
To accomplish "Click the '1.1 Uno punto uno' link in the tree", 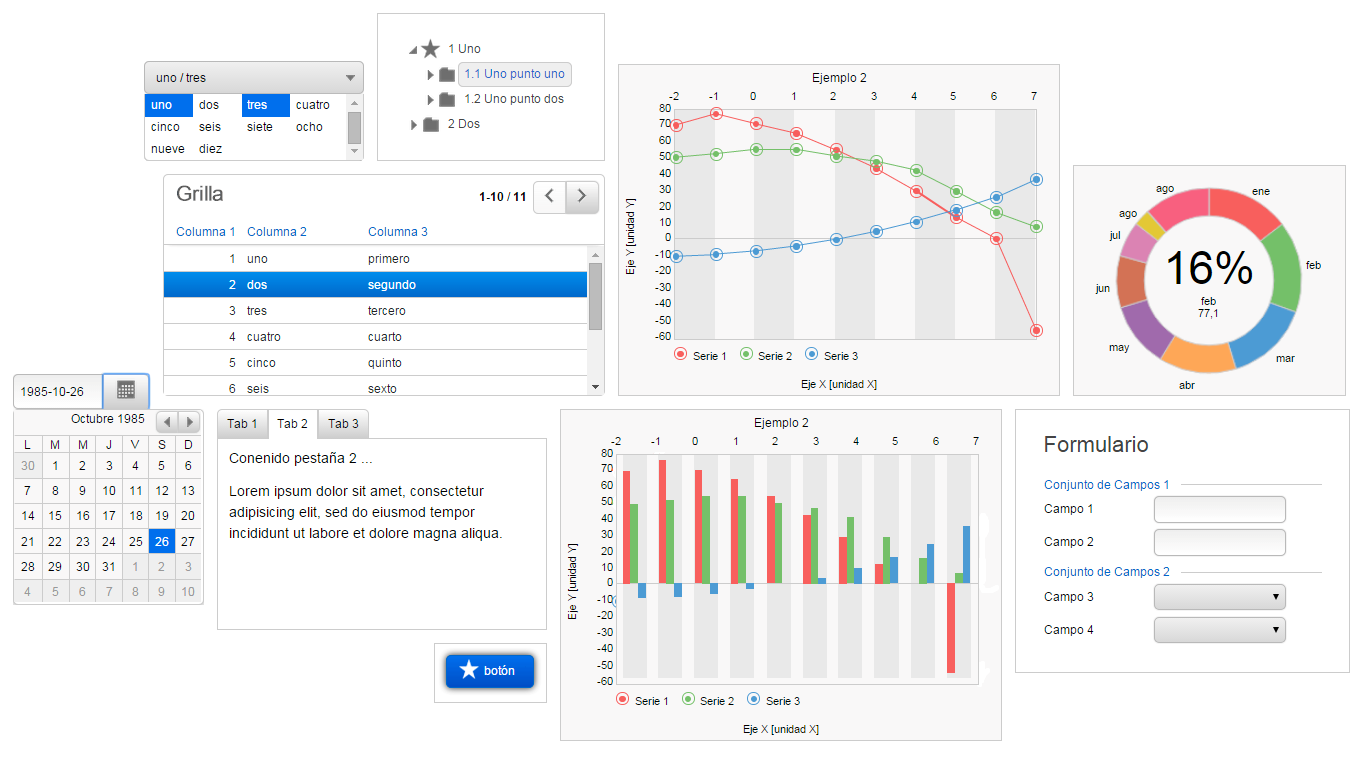I will point(513,73).
